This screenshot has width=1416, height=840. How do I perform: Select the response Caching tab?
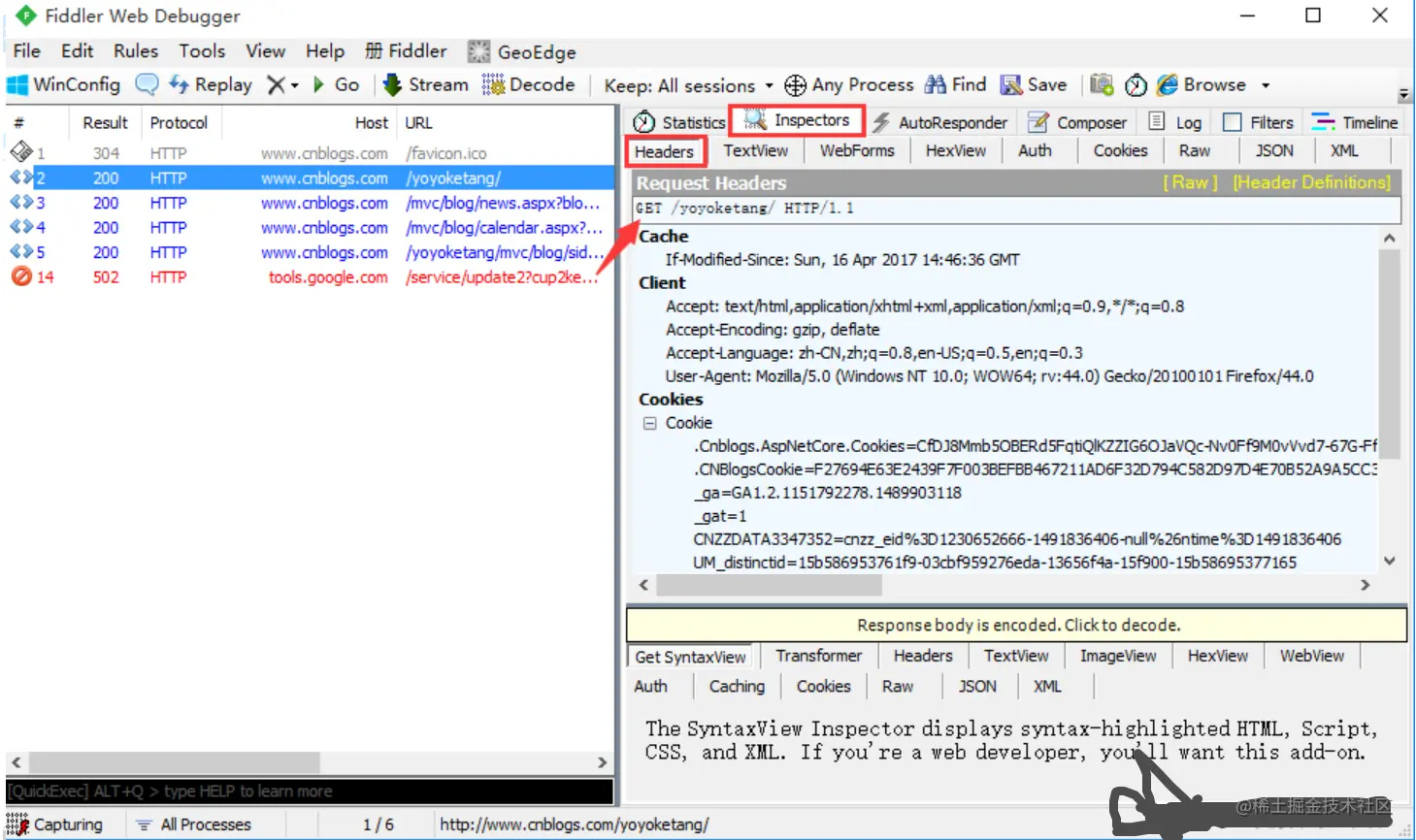(x=737, y=686)
